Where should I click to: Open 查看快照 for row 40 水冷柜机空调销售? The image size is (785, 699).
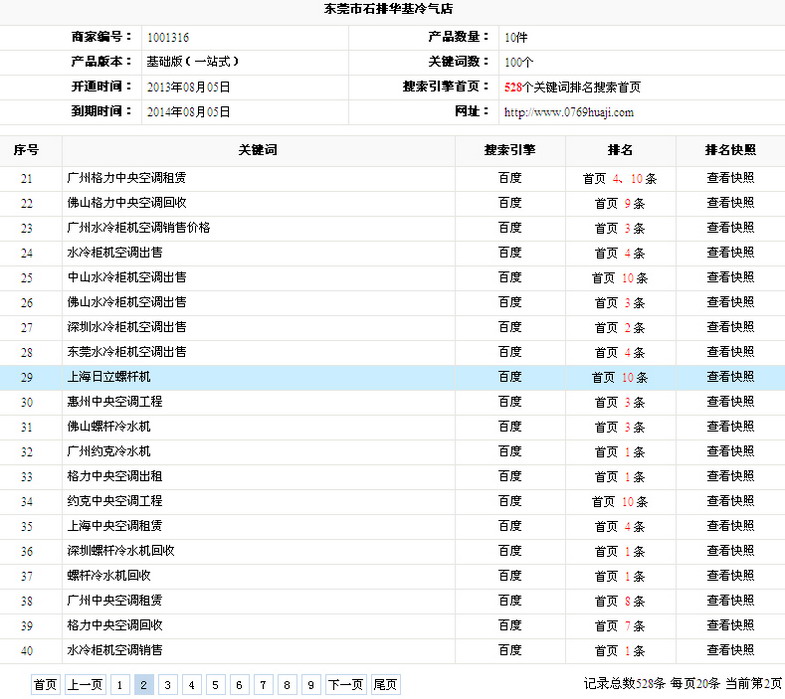(730, 650)
